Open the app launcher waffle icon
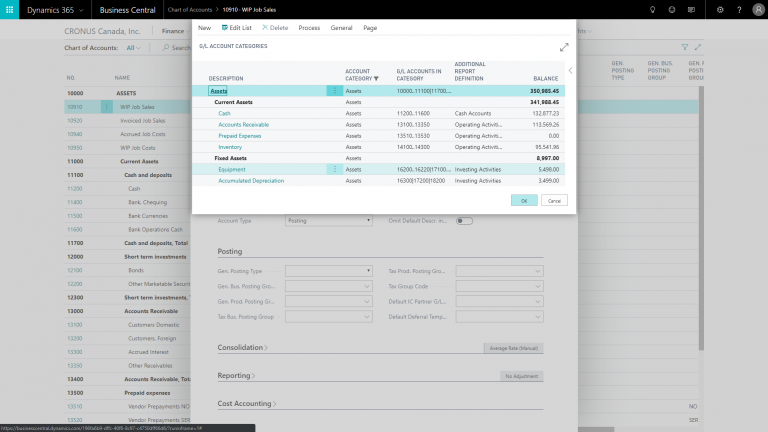 click(9, 9)
